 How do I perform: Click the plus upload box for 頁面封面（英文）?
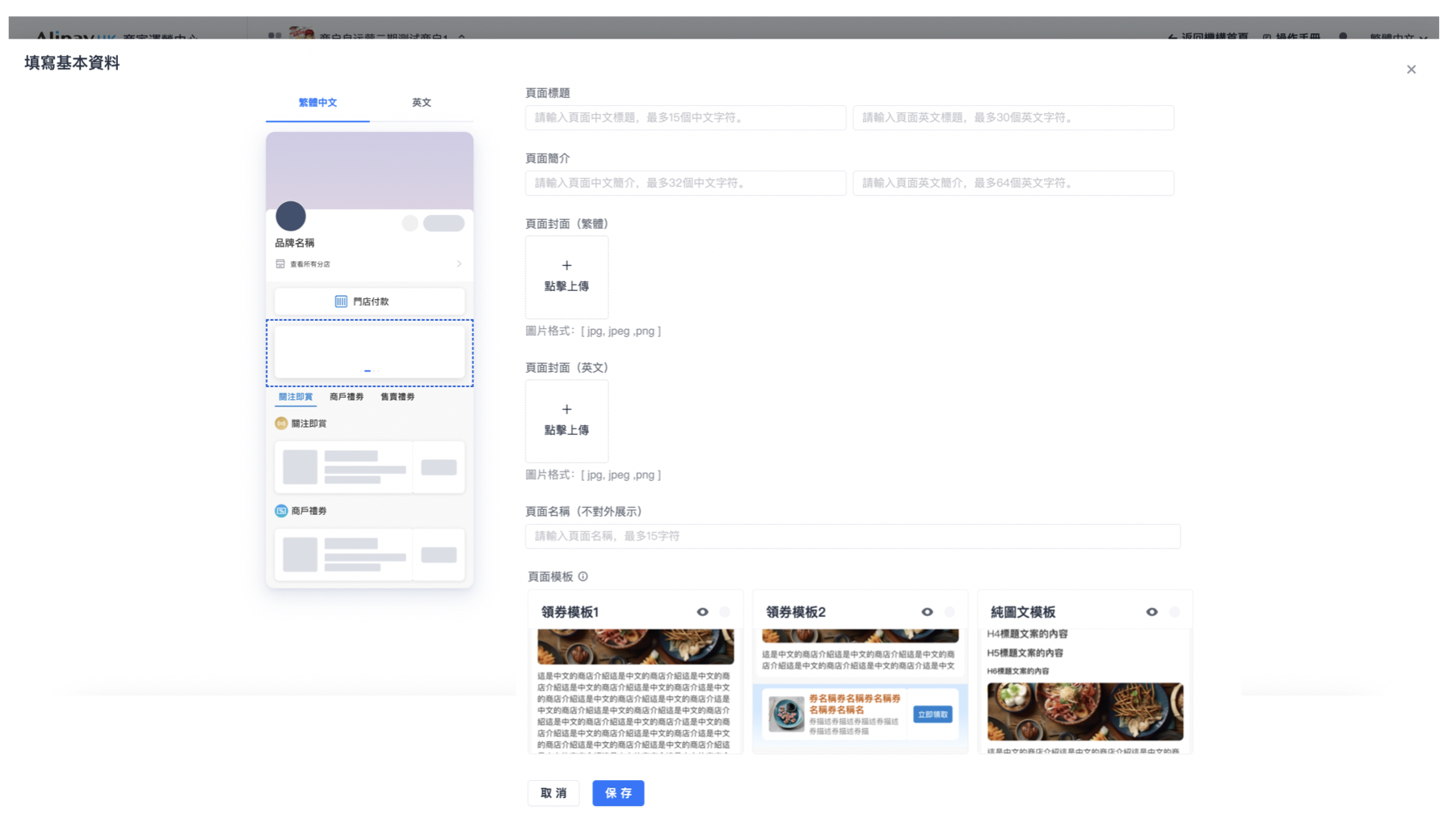click(x=566, y=420)
